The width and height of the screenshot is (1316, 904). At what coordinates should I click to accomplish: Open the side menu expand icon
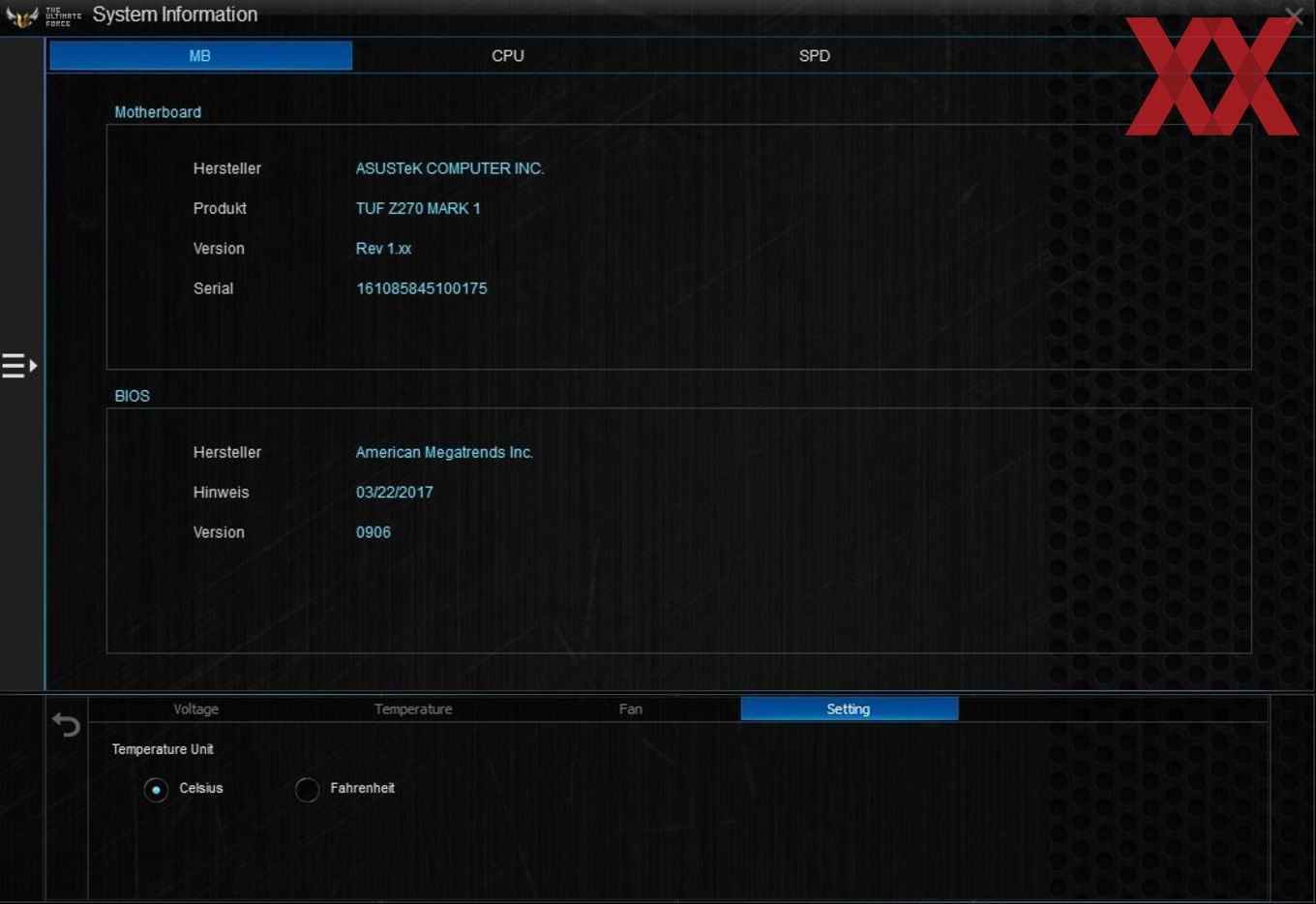[x=19, y=366]
